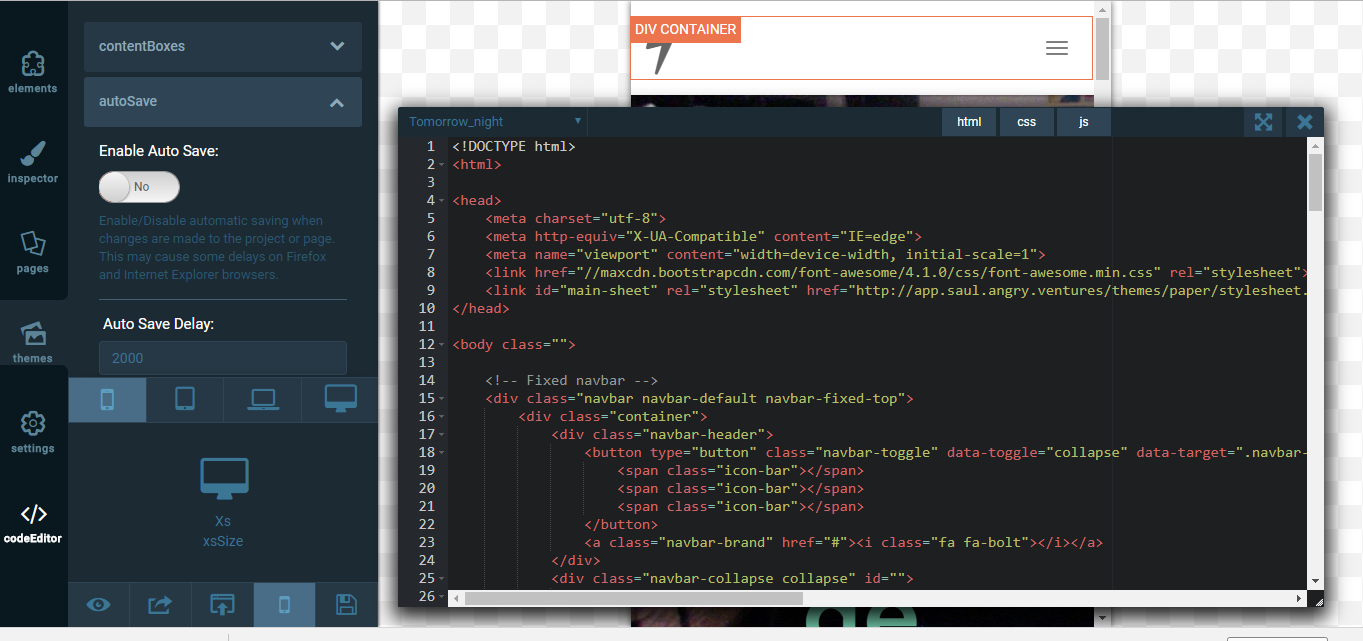Click the floppy disk save icon
The height and width of the screenshot is (641, 1363).
(346, 604)
